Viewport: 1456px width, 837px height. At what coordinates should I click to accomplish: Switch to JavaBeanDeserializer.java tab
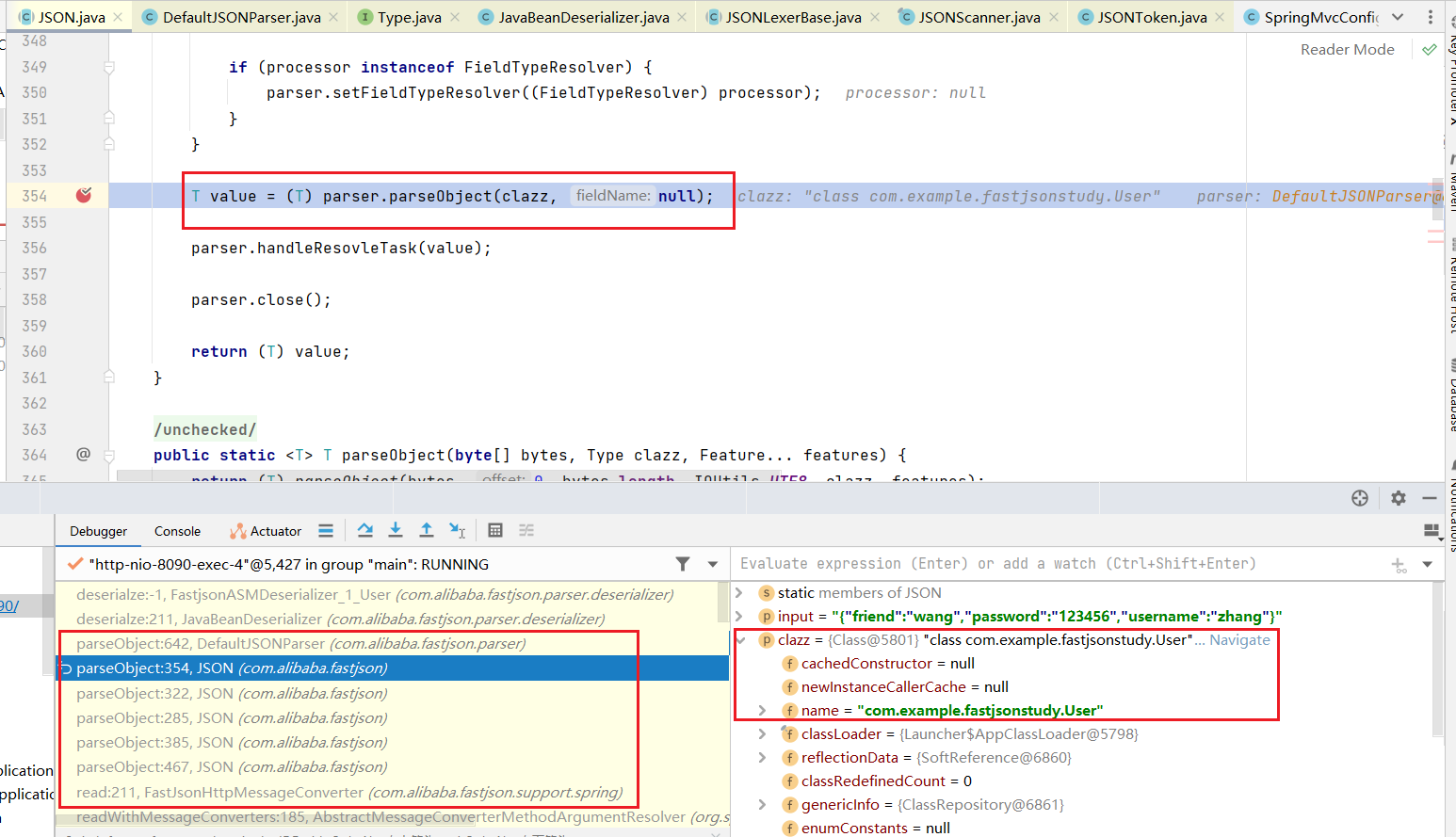tap(584, 17)
